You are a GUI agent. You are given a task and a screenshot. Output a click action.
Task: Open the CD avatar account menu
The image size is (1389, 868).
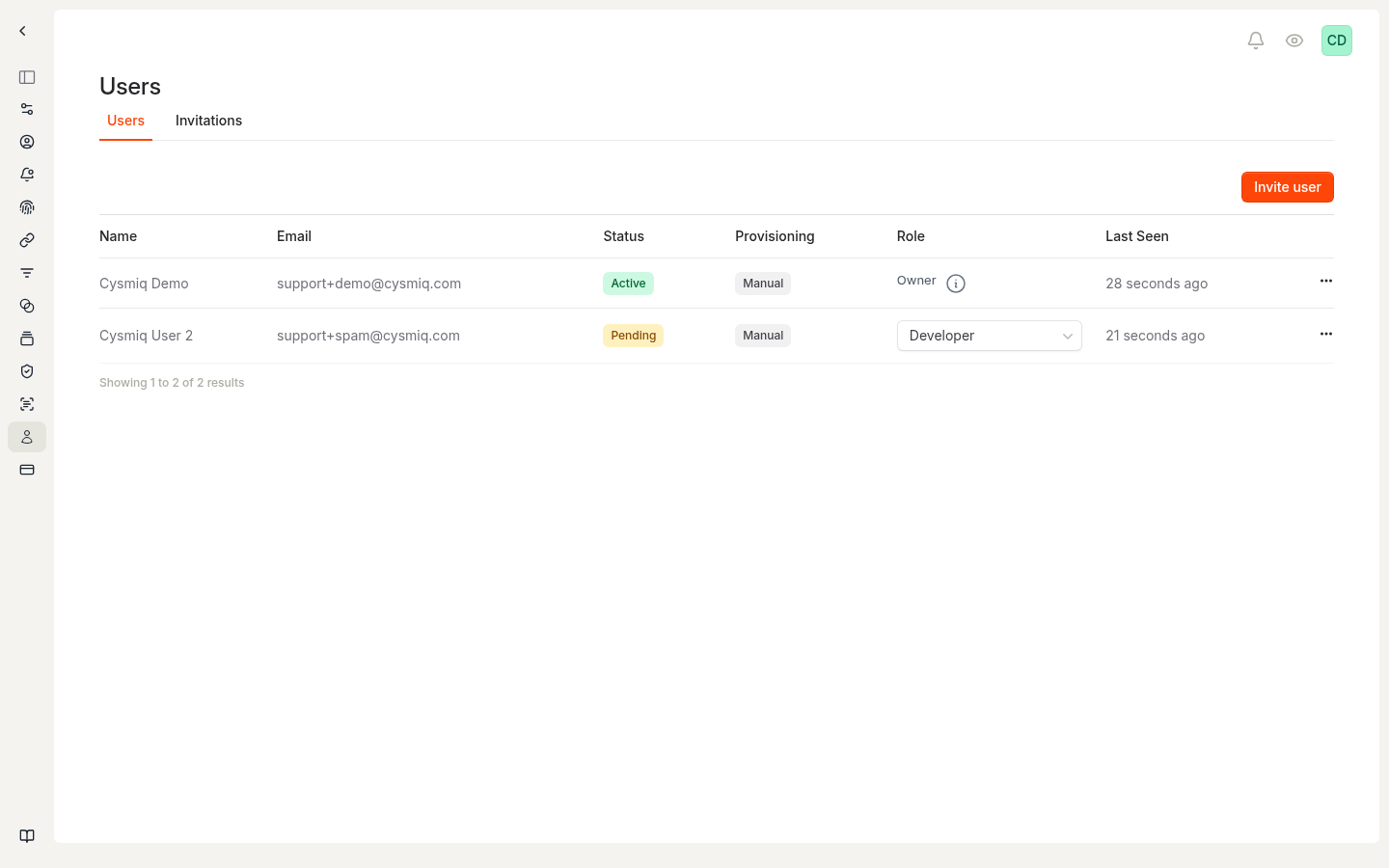tap(1337, 41)
